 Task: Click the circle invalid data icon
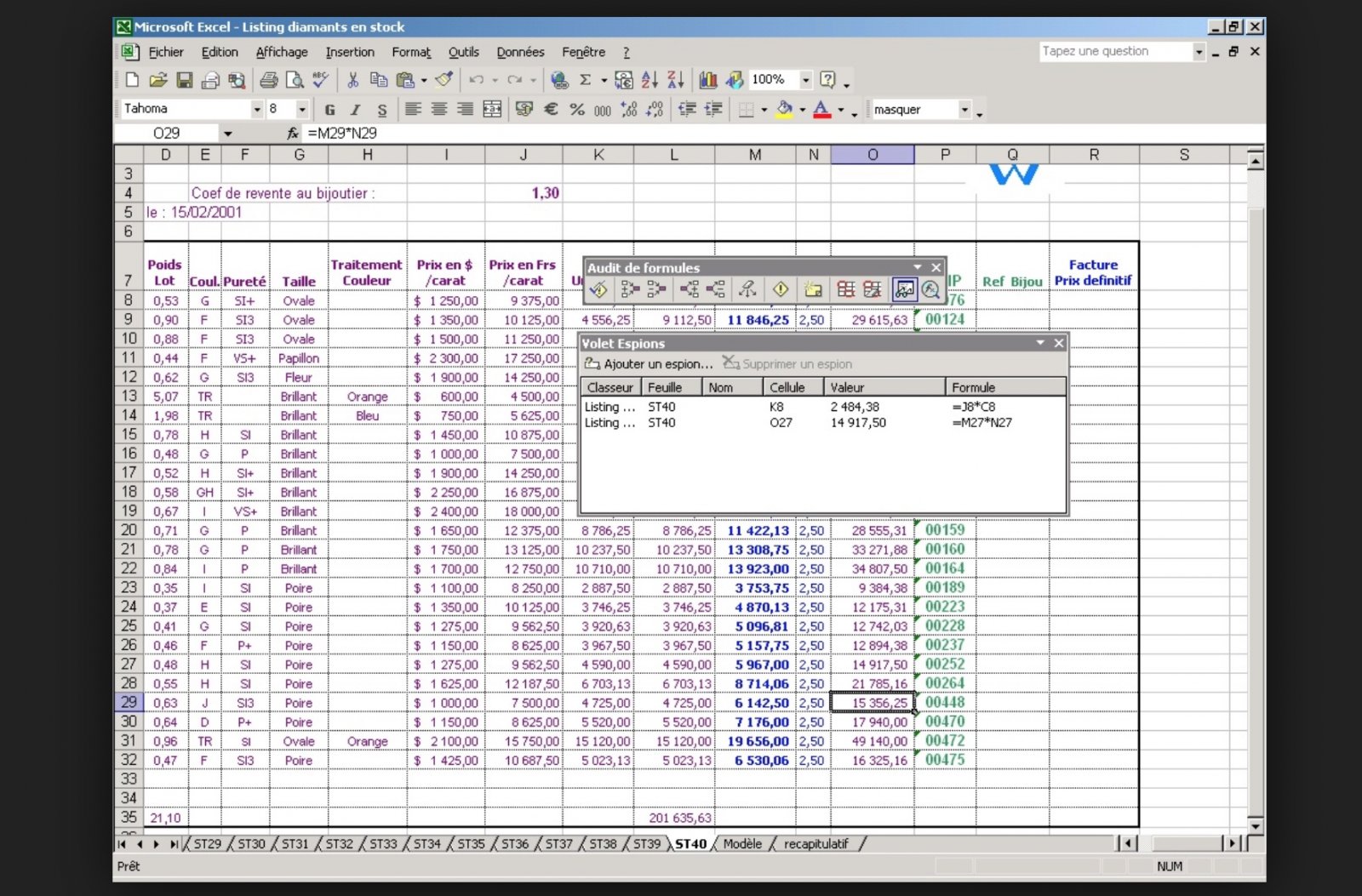[846, 290]
